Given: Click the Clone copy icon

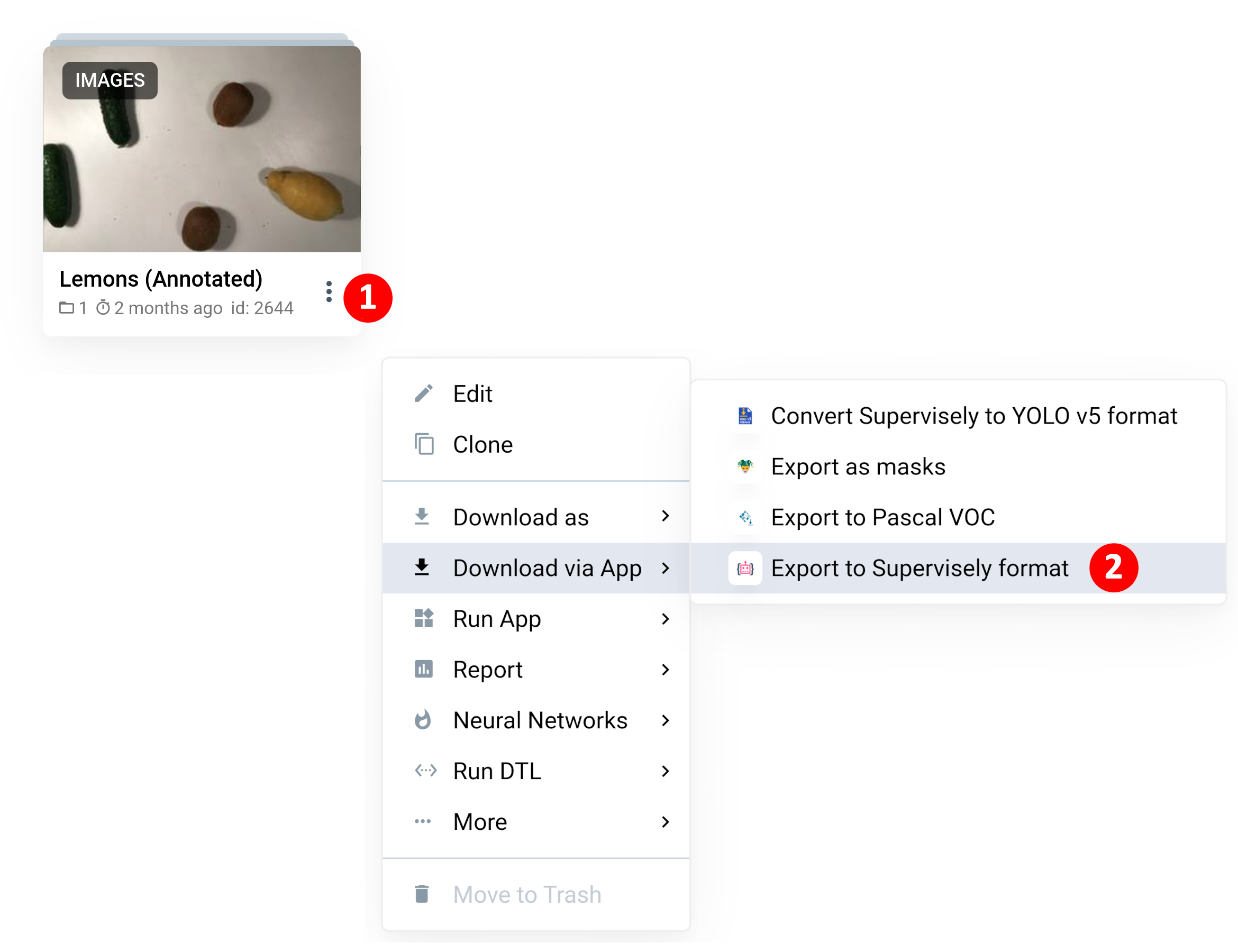Looking at the screenshot, I should [x=424, y=444].
